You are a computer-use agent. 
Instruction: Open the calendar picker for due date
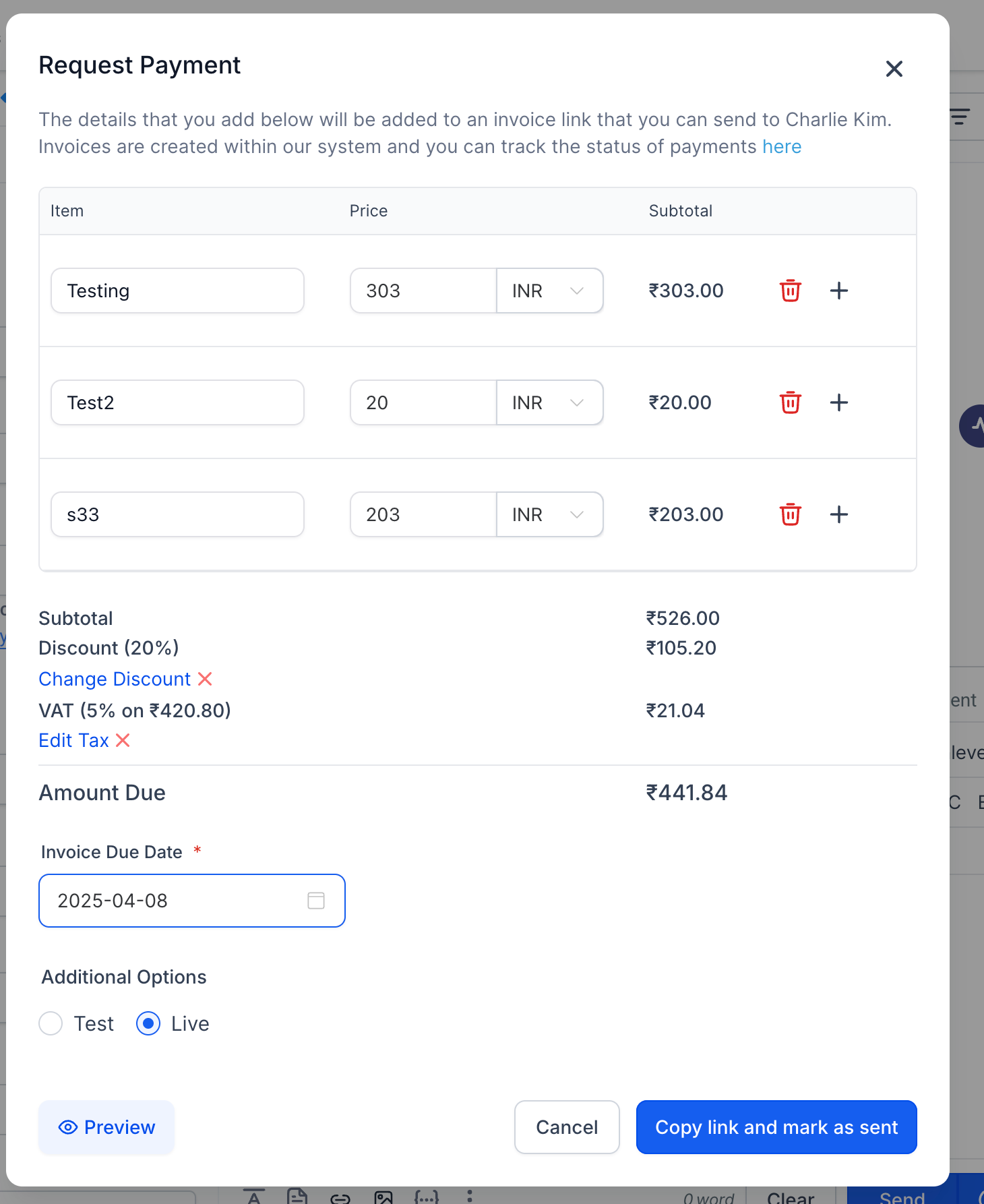316,901
